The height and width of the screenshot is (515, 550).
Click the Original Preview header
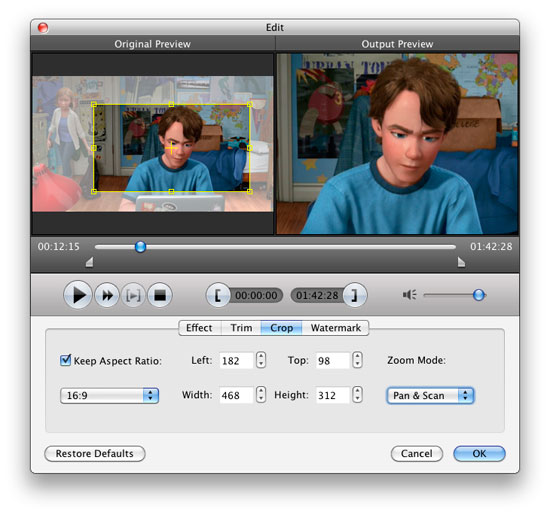153,44
